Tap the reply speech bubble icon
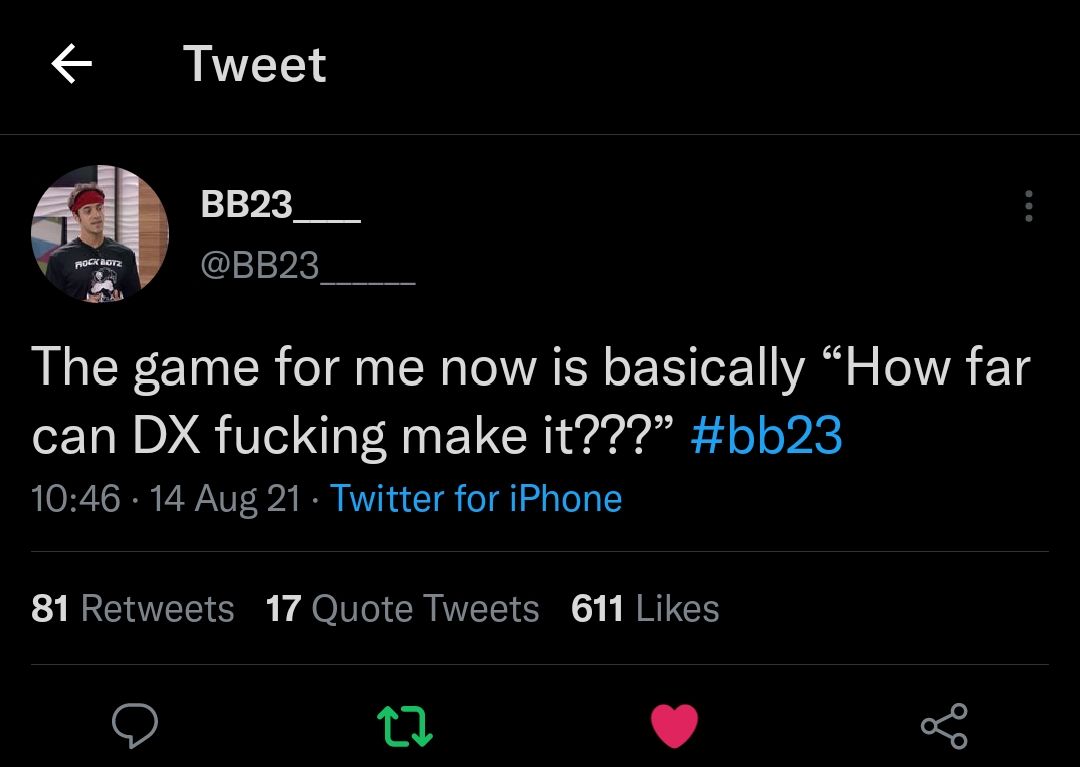 coord(134,725)
